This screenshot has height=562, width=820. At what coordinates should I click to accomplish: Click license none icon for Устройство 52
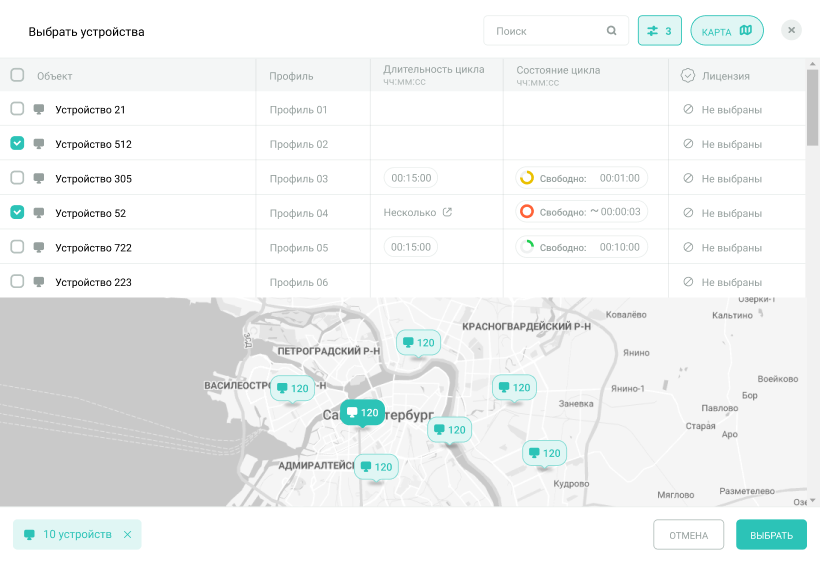coord(688,213)
